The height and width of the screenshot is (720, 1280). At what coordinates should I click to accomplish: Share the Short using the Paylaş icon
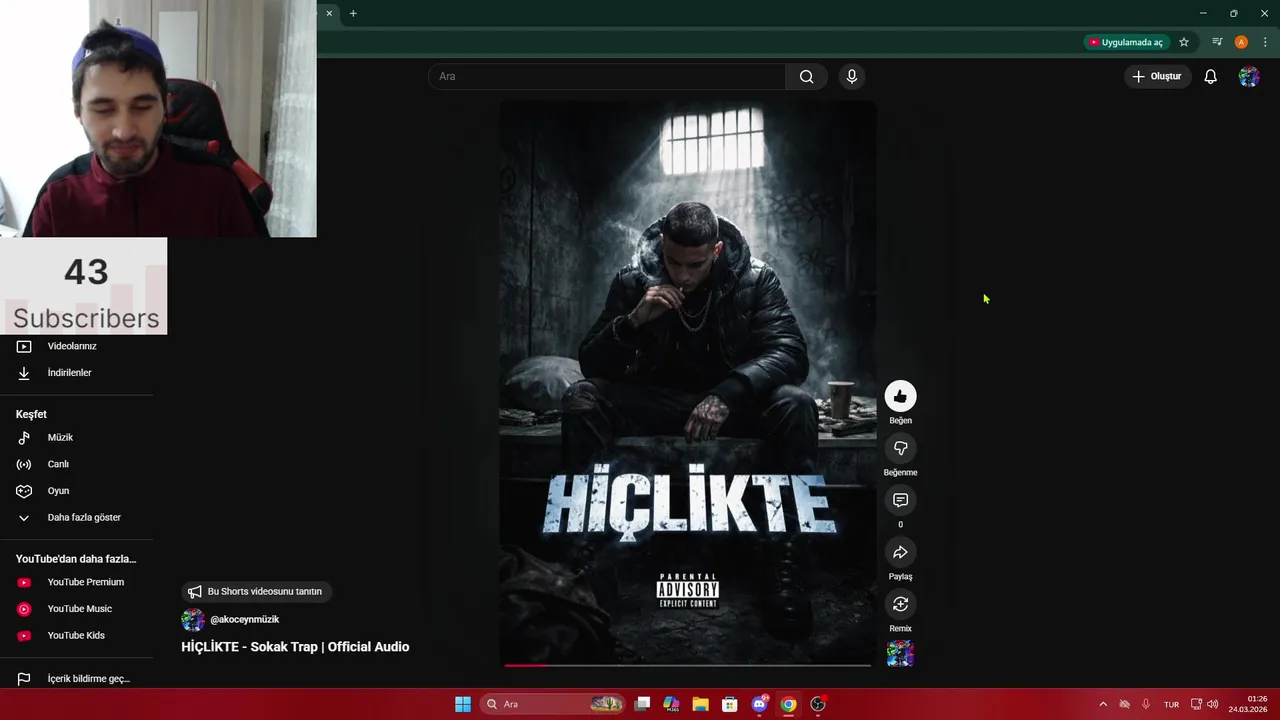tap(900, 552)
